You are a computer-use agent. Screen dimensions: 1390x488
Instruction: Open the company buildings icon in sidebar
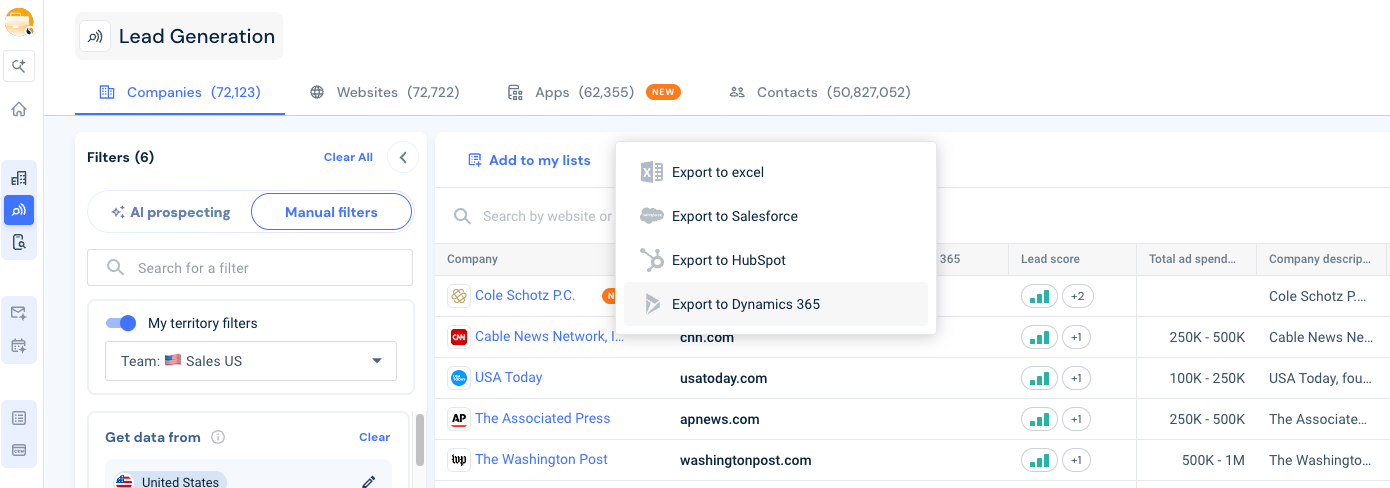(19, 178)
